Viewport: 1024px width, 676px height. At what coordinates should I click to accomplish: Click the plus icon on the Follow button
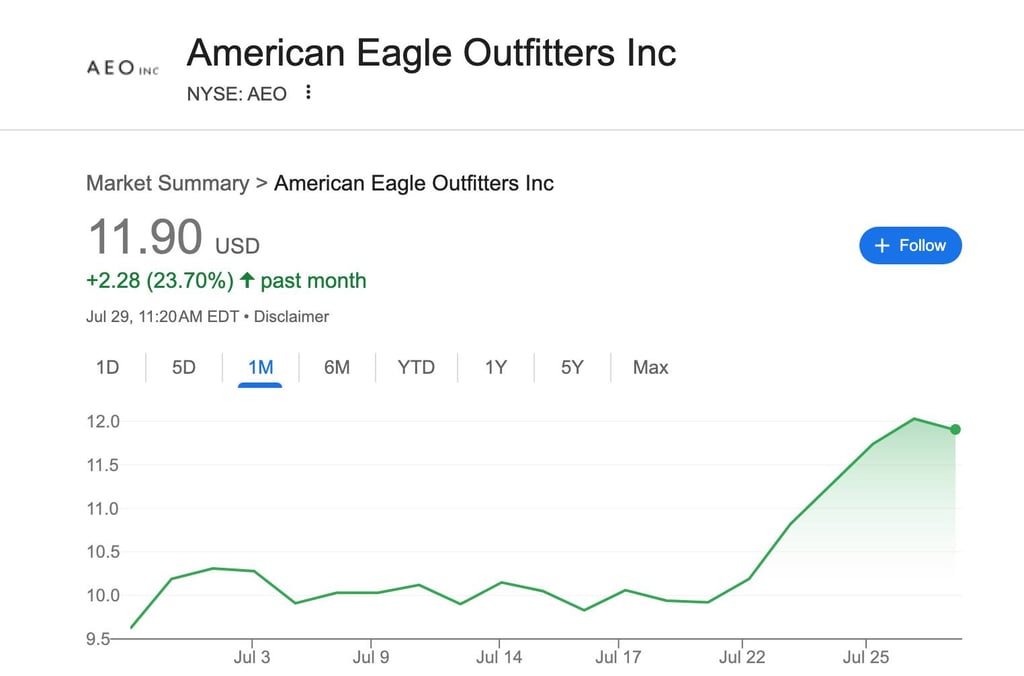(x=882, y=246)
